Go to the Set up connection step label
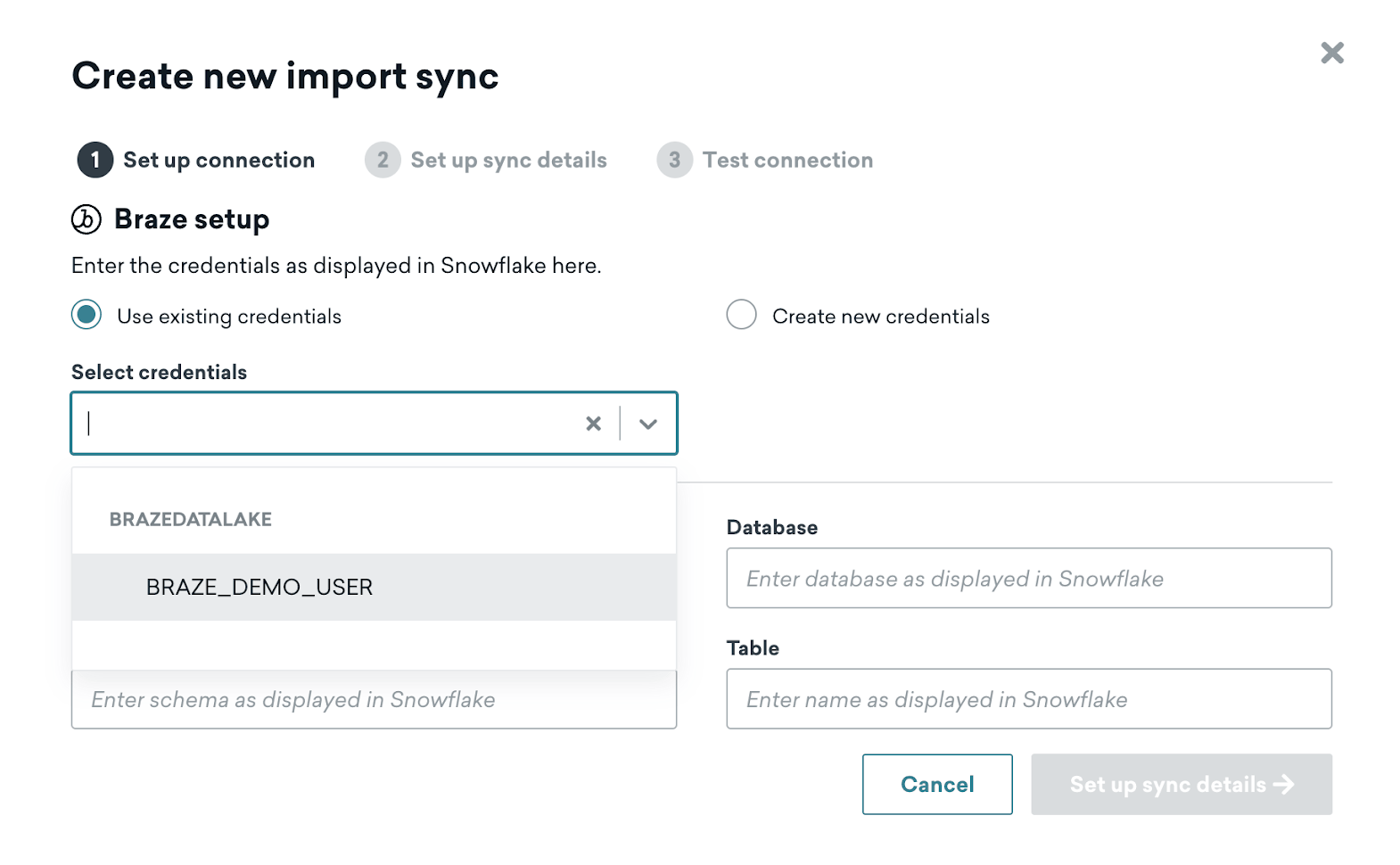 tap(218, 161)
